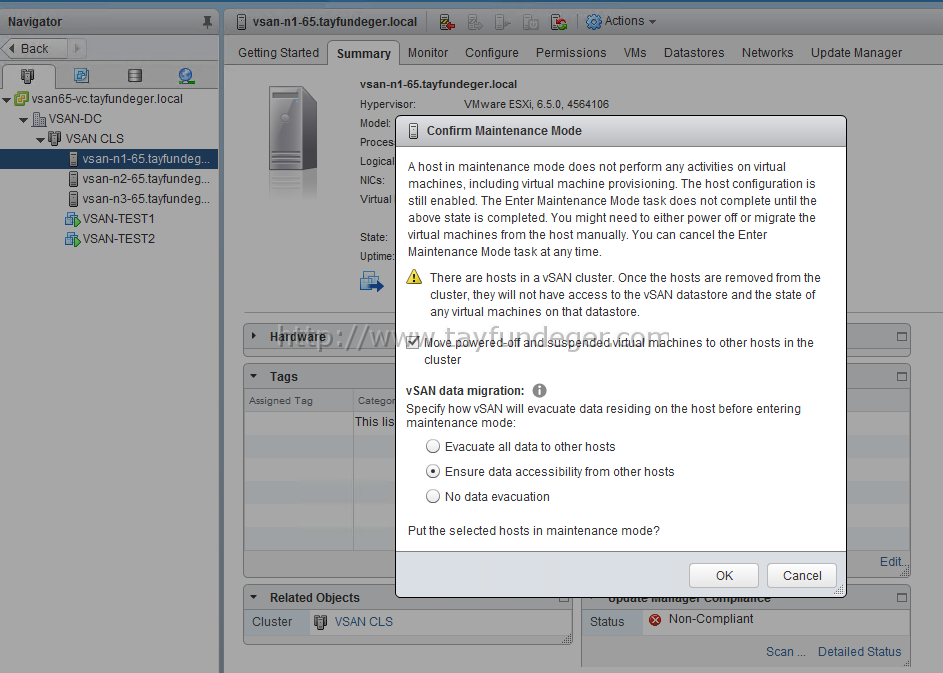This screenshot has height=673, width=943.
Task: Click the VSAN-TEST2 virtual machine icon
Action: [72, 239]
